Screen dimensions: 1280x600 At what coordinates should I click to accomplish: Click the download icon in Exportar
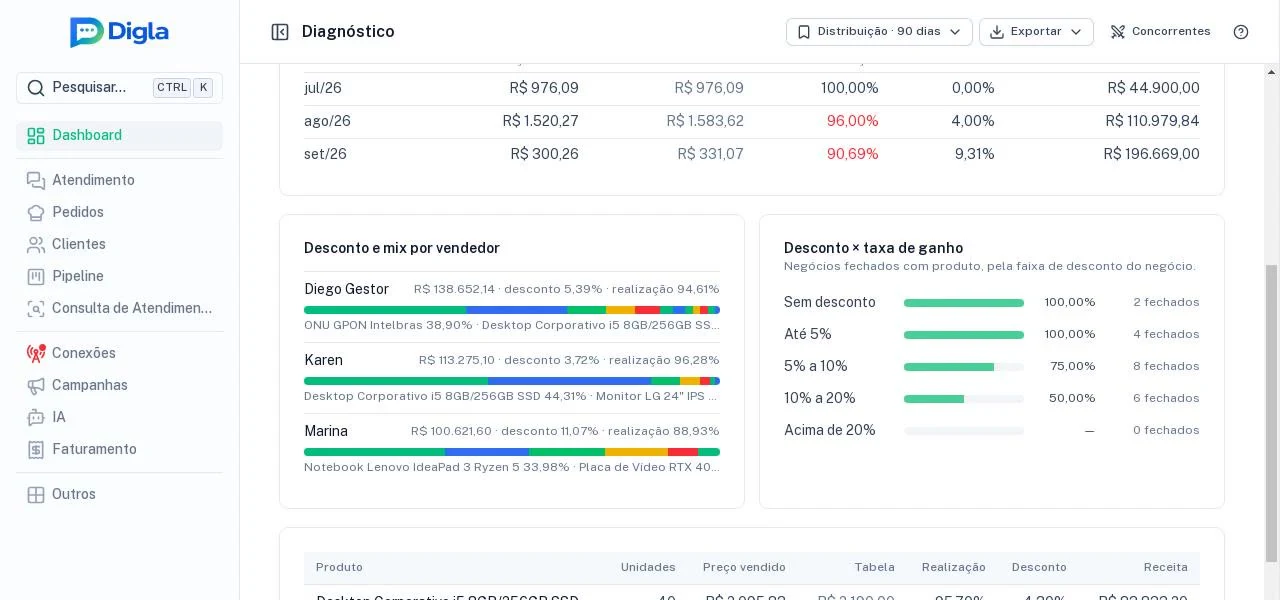pyautogui.click(x=997, y=32)
